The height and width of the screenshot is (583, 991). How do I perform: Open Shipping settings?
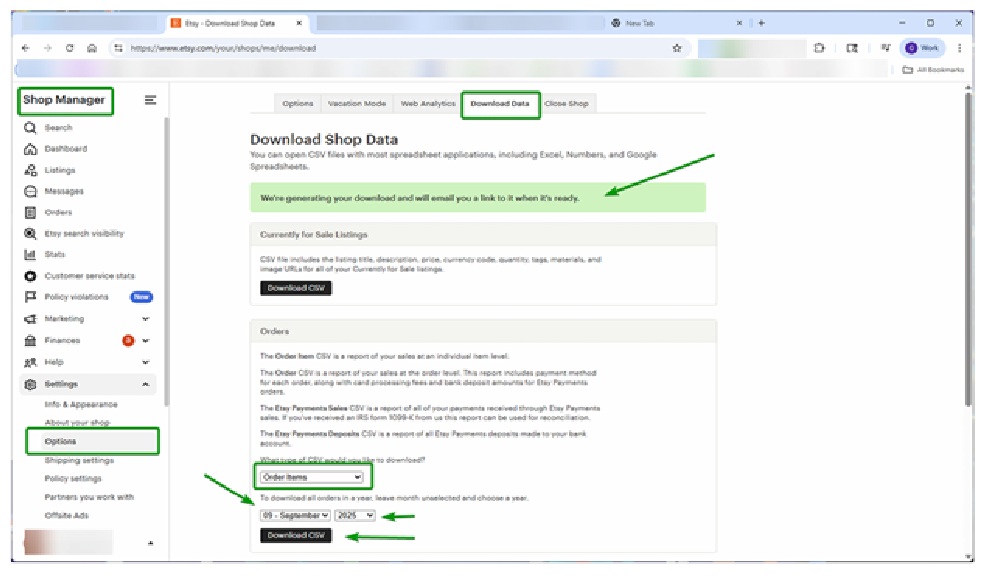[79, 460]
